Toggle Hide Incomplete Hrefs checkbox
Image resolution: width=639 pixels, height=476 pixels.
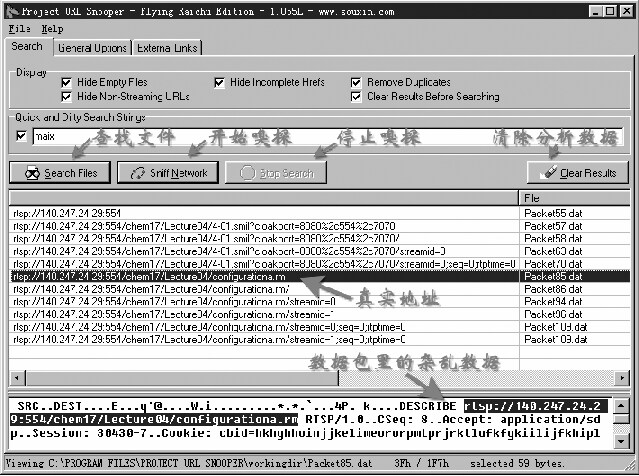pos(219,83)
